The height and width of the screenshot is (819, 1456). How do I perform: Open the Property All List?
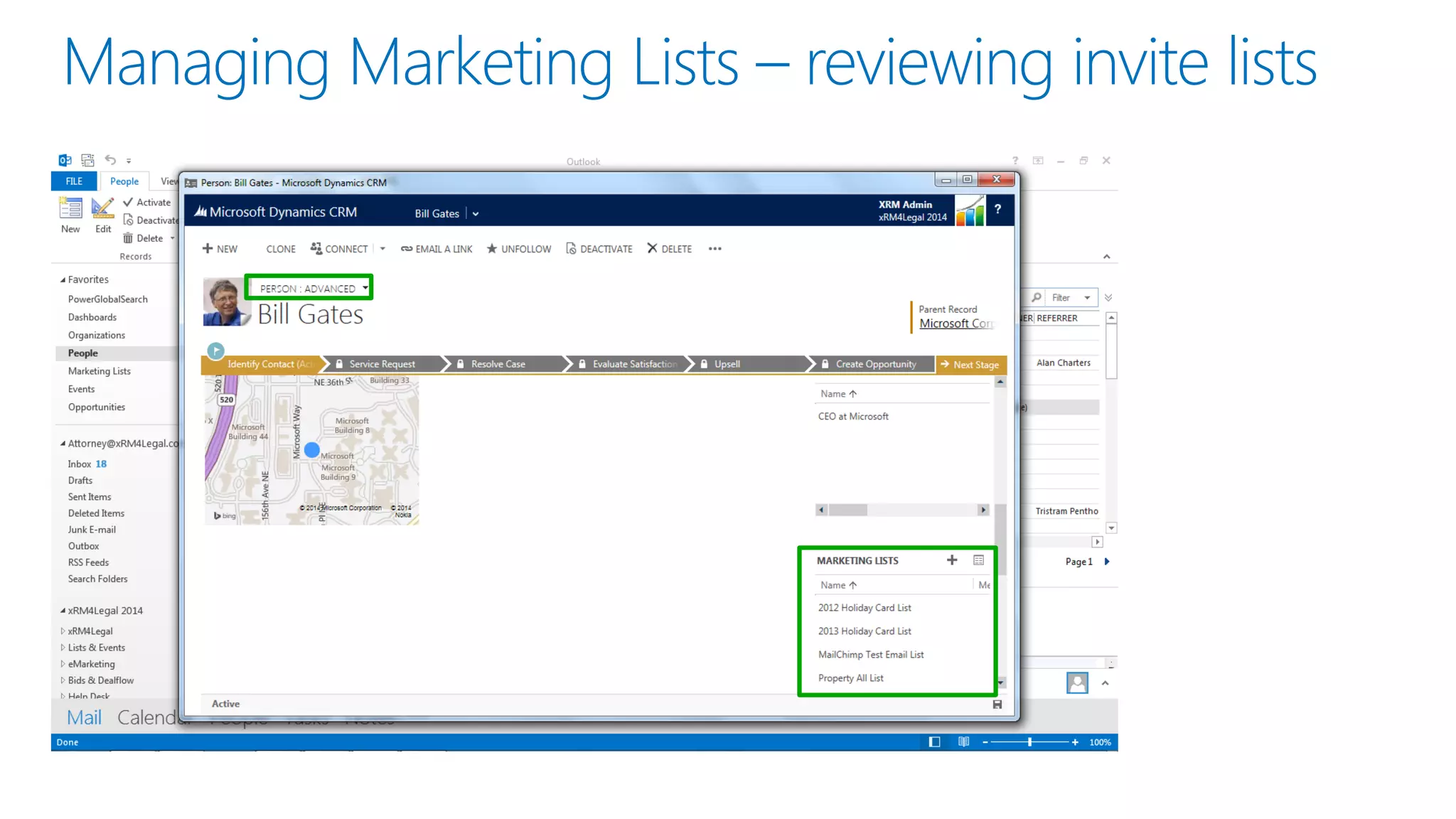pyautogui.click(x=851, y=678)
